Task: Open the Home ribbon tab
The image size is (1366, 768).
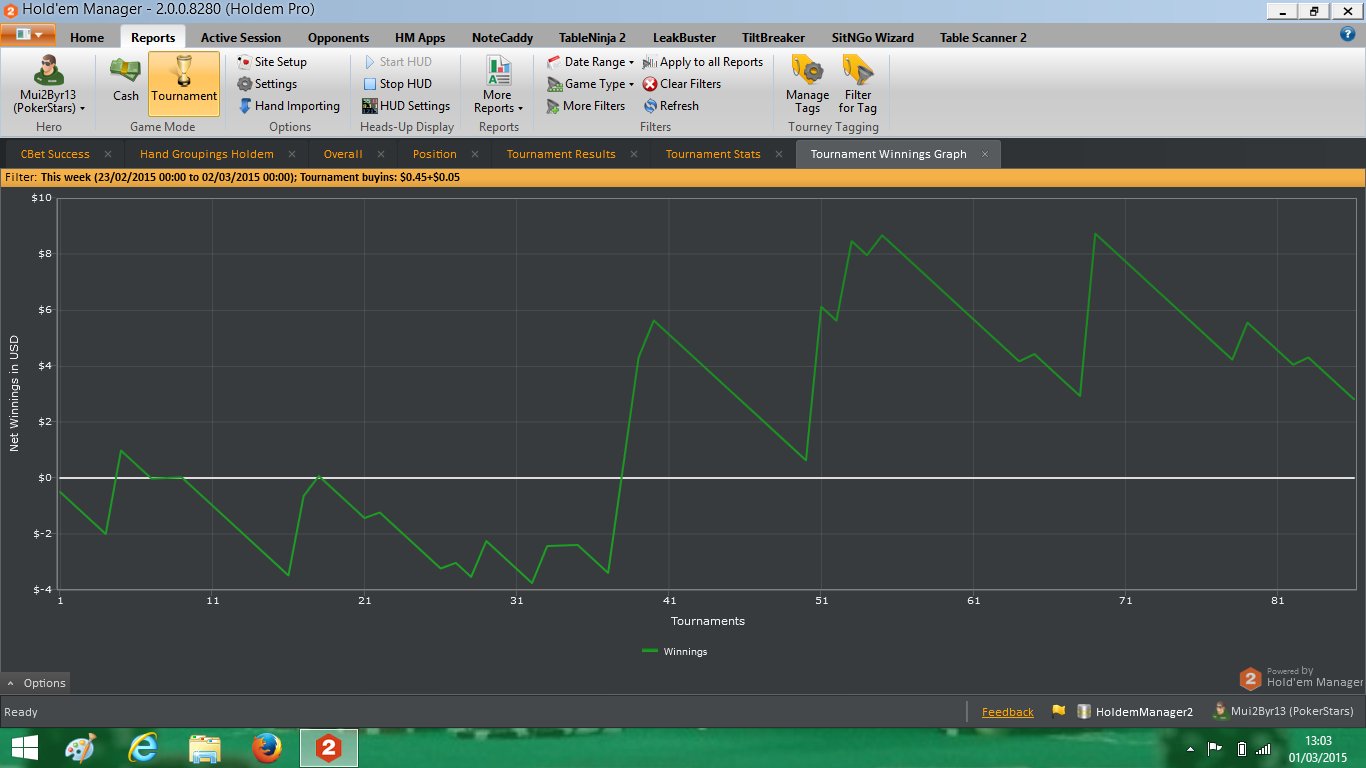Action: pyautogui.click(x=87, y=38)
